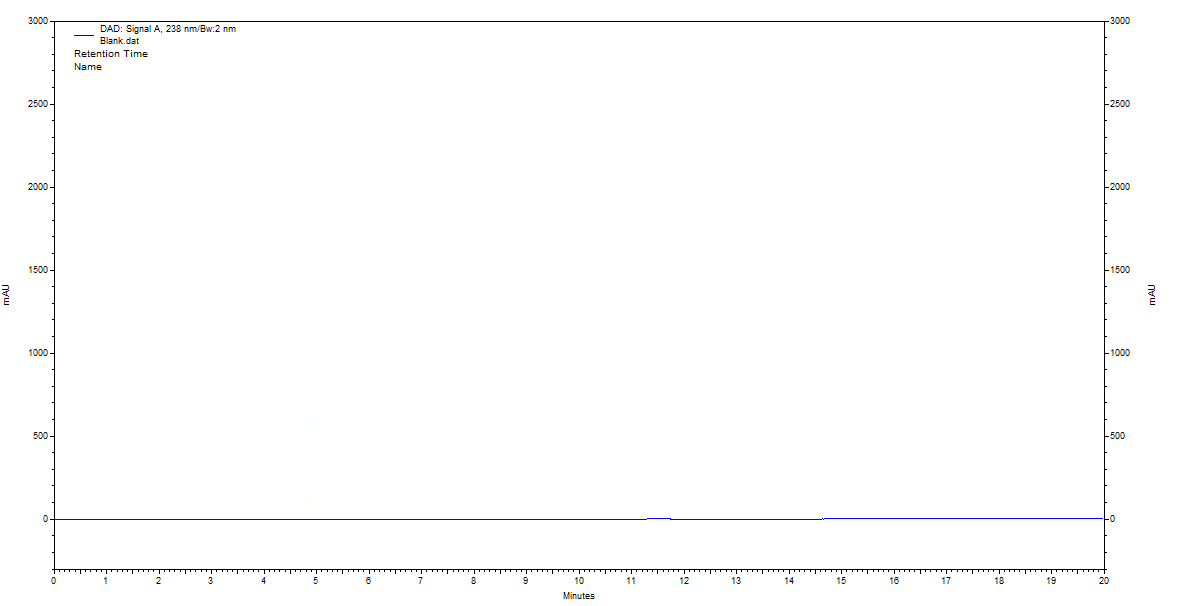Click the blue legend line sample

(x=83, y=35)
